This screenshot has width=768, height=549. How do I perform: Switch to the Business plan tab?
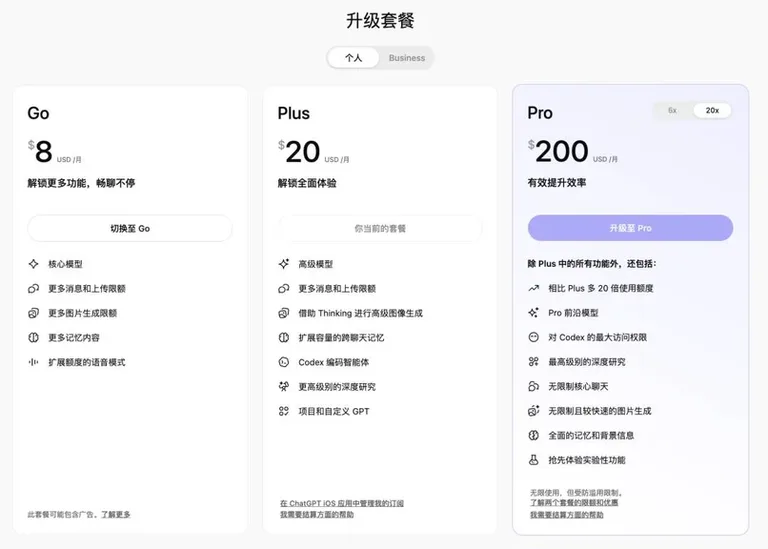(407, 58)
